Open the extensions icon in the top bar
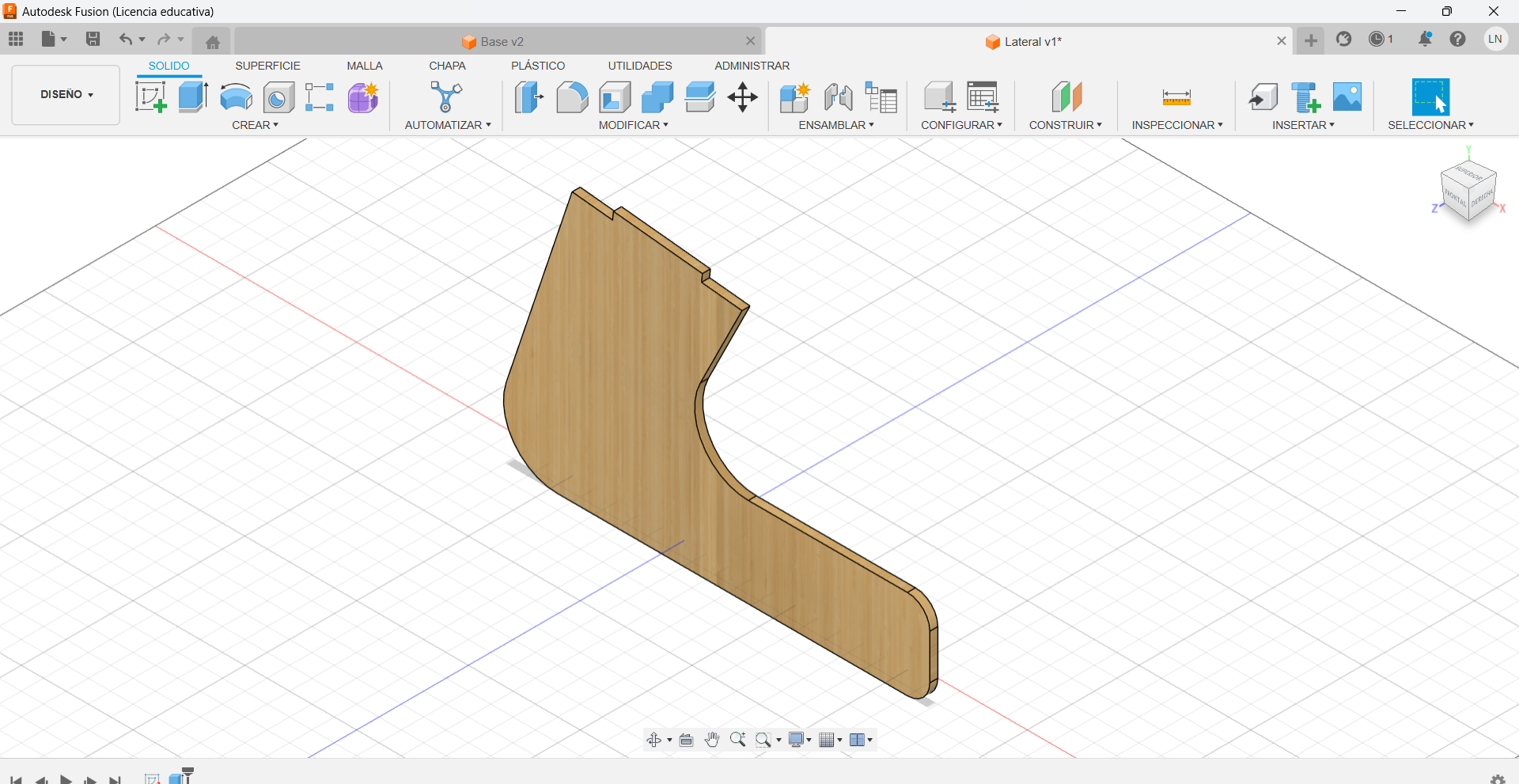The image size is (1519, 784). click(x=1343, y=39)
